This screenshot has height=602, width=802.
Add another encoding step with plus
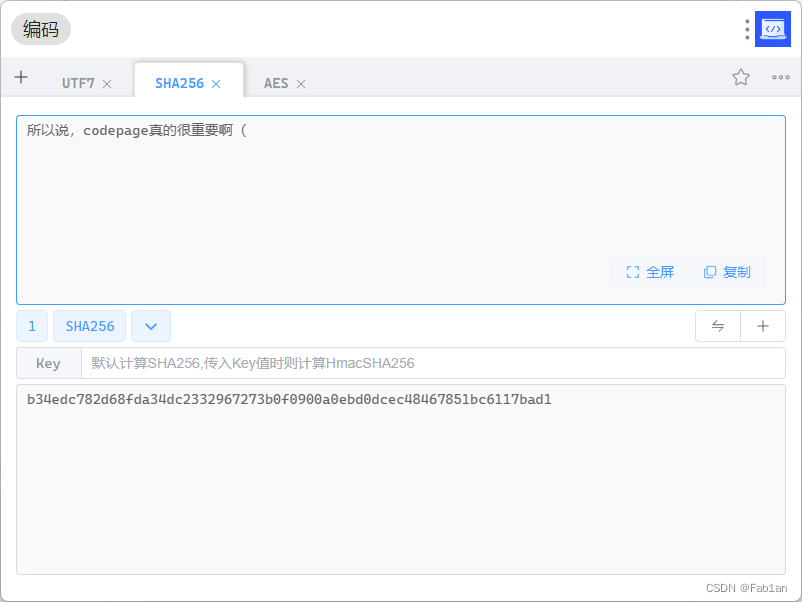(763, 326)
